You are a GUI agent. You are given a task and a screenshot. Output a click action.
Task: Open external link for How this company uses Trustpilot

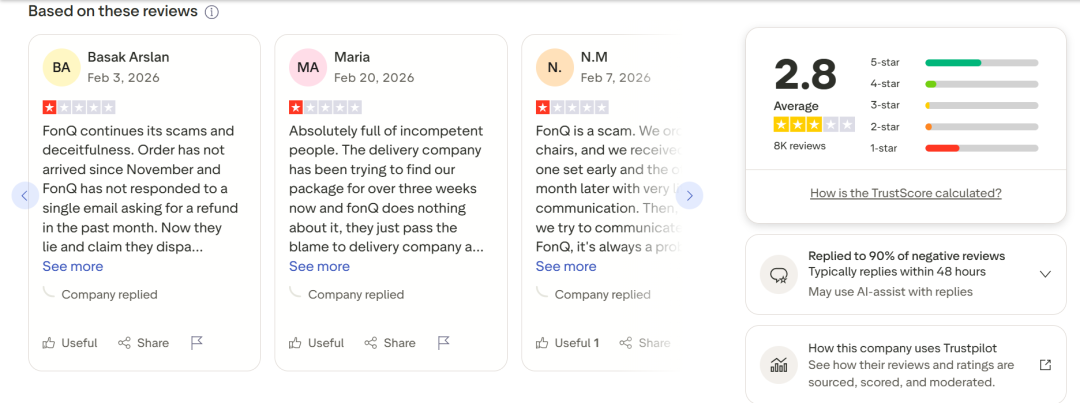coord(1045,365)
